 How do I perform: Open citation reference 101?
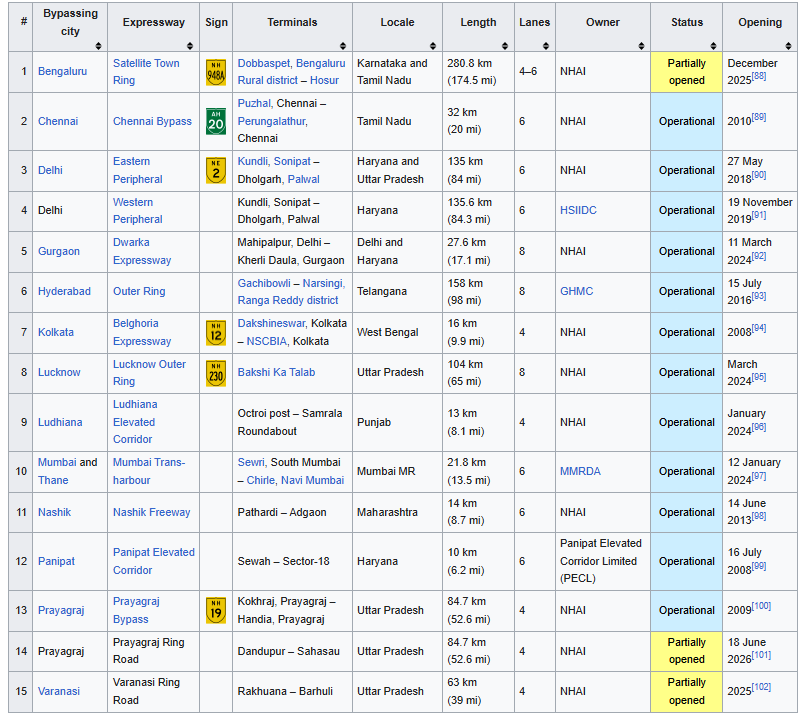[762, 655]
